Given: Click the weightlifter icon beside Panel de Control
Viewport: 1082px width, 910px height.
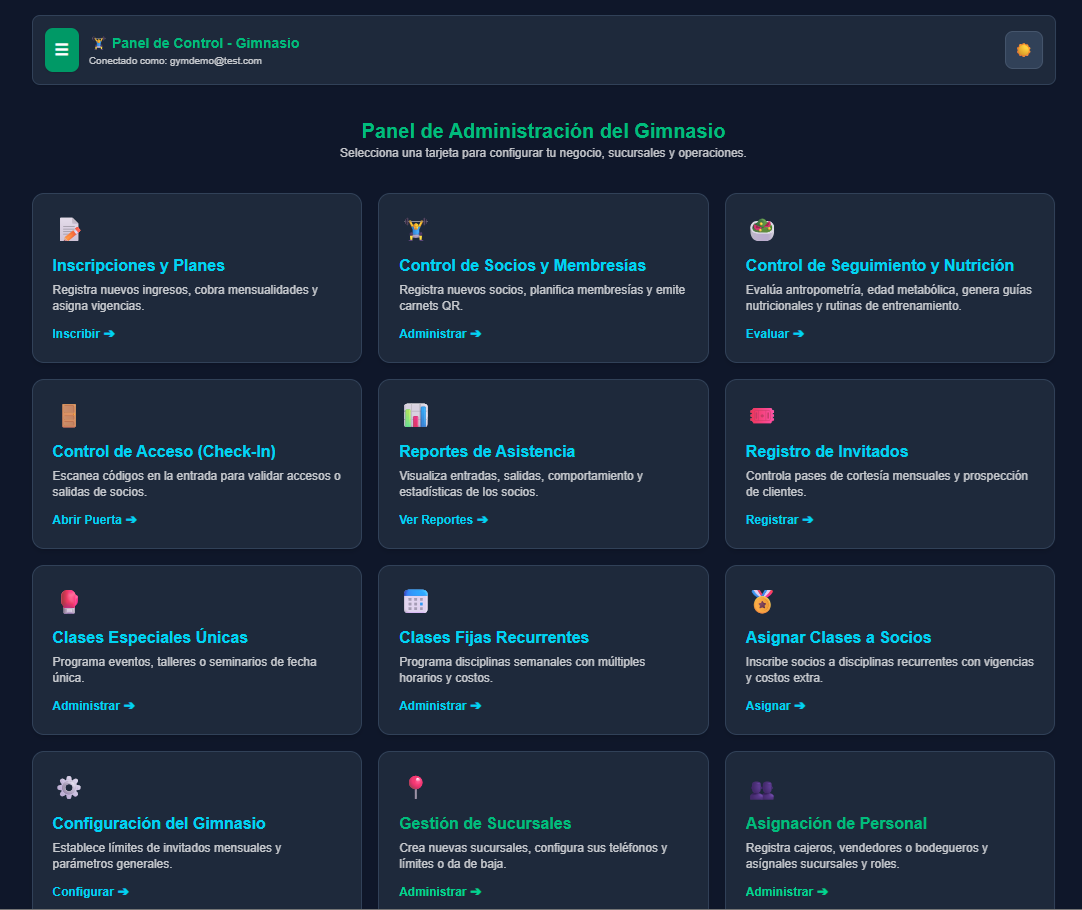Looking at the screenshot, I should pyautogui.click(x=99, y=43).
